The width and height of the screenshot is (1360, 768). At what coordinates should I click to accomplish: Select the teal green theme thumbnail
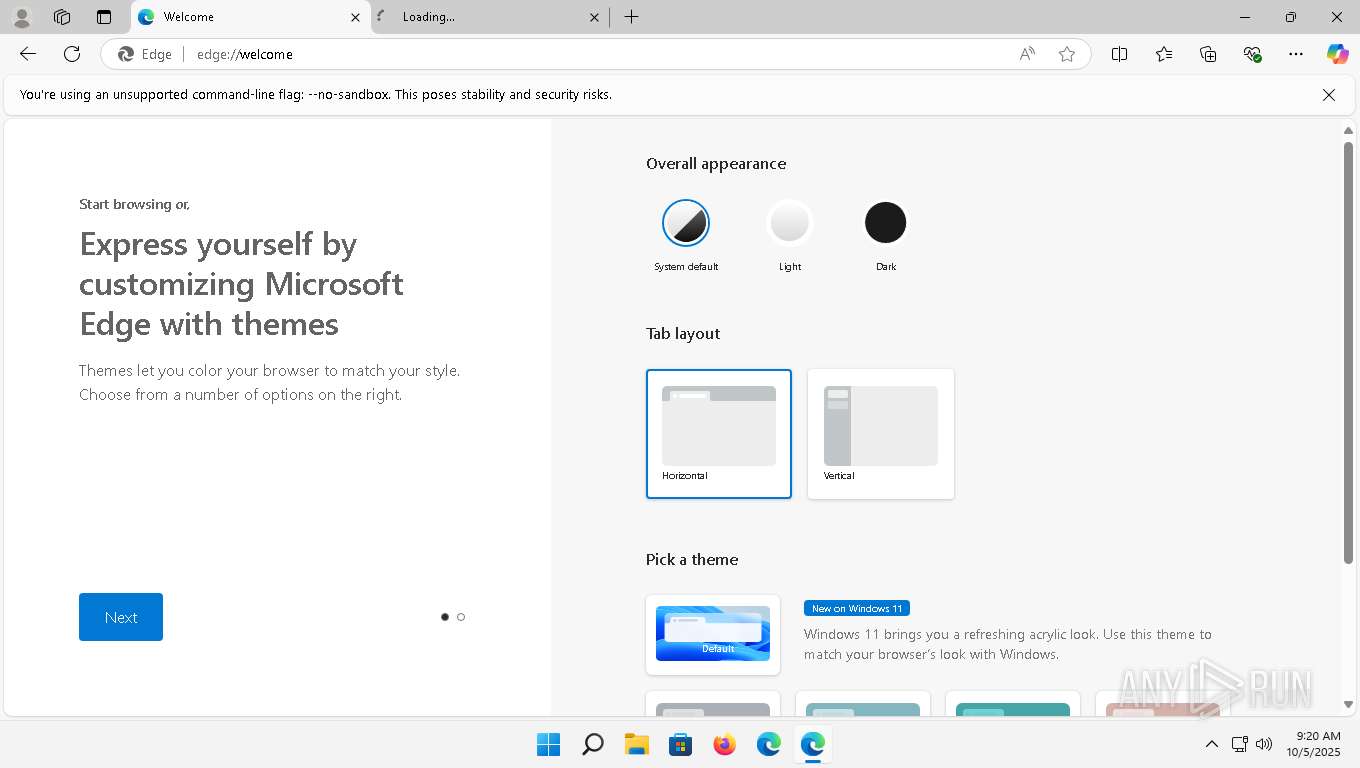click(x=1013, y=704)
